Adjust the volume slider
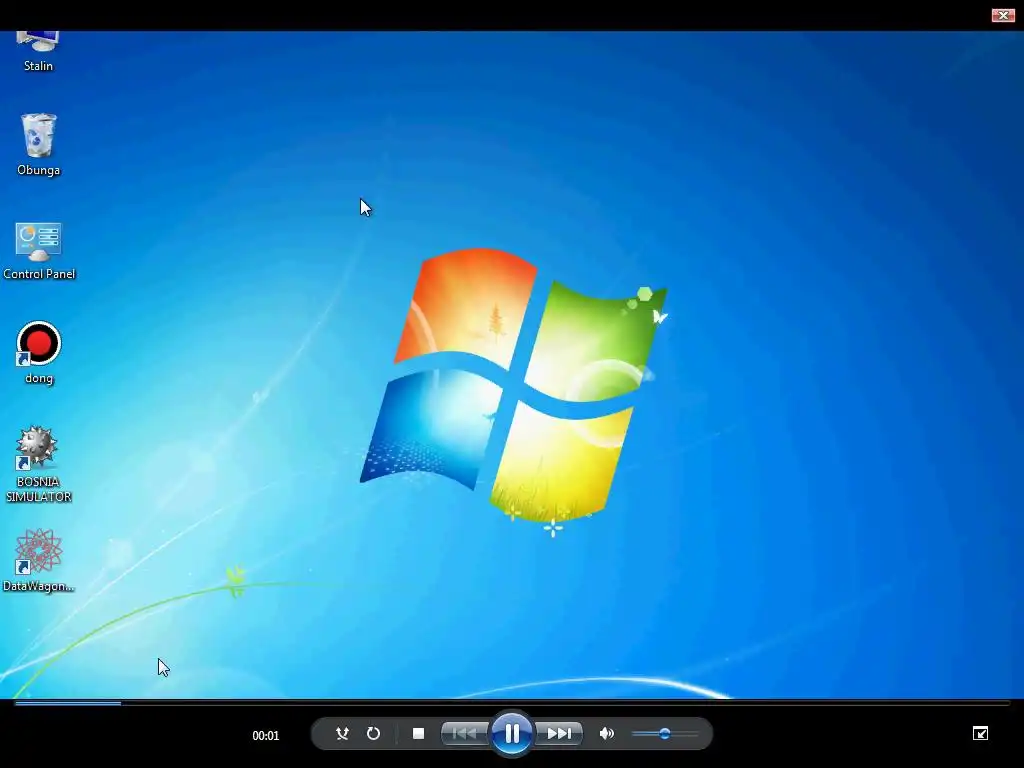 coord(665,734)
